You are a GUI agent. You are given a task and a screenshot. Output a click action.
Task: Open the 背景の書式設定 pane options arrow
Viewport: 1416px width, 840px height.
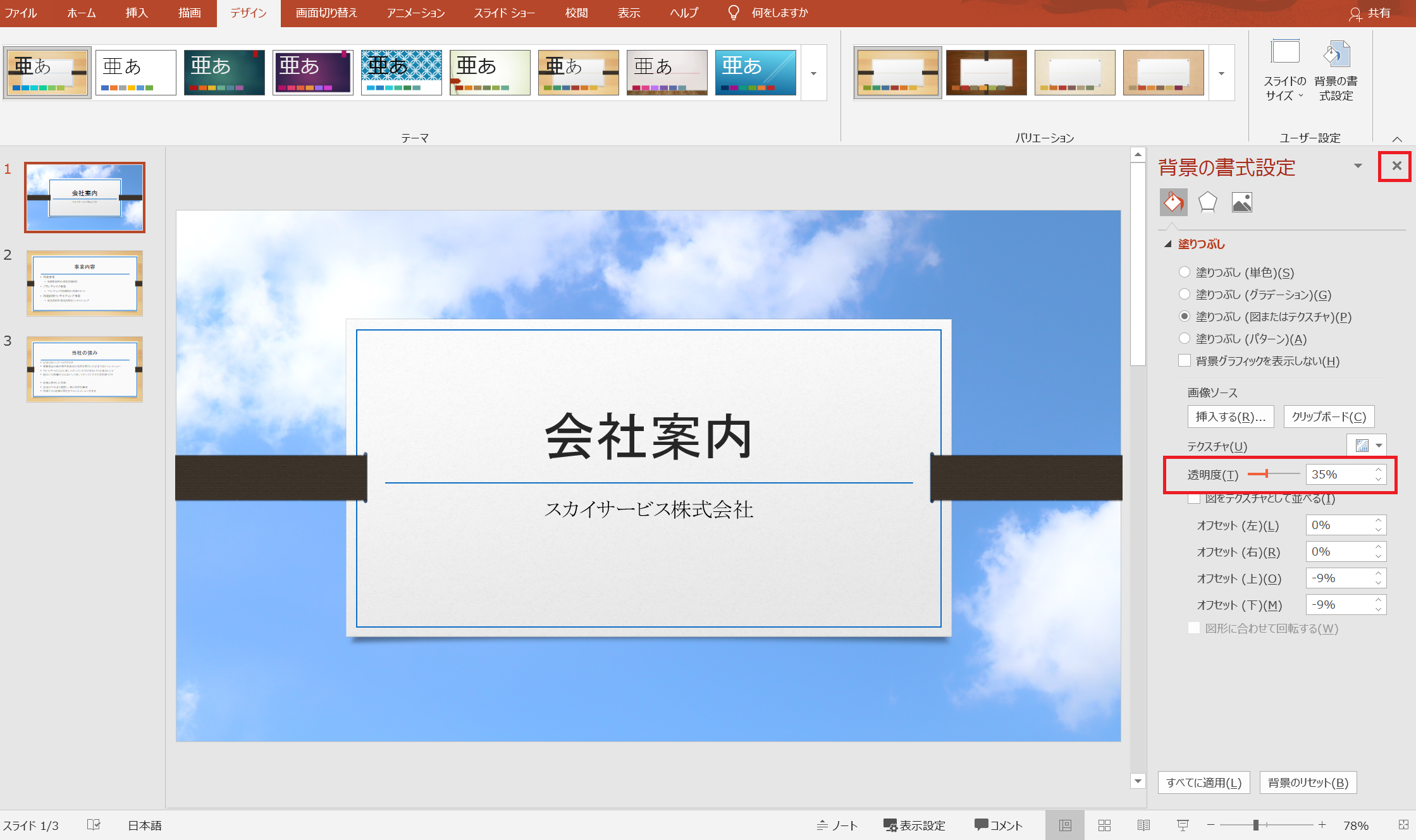coord(1357,166)
